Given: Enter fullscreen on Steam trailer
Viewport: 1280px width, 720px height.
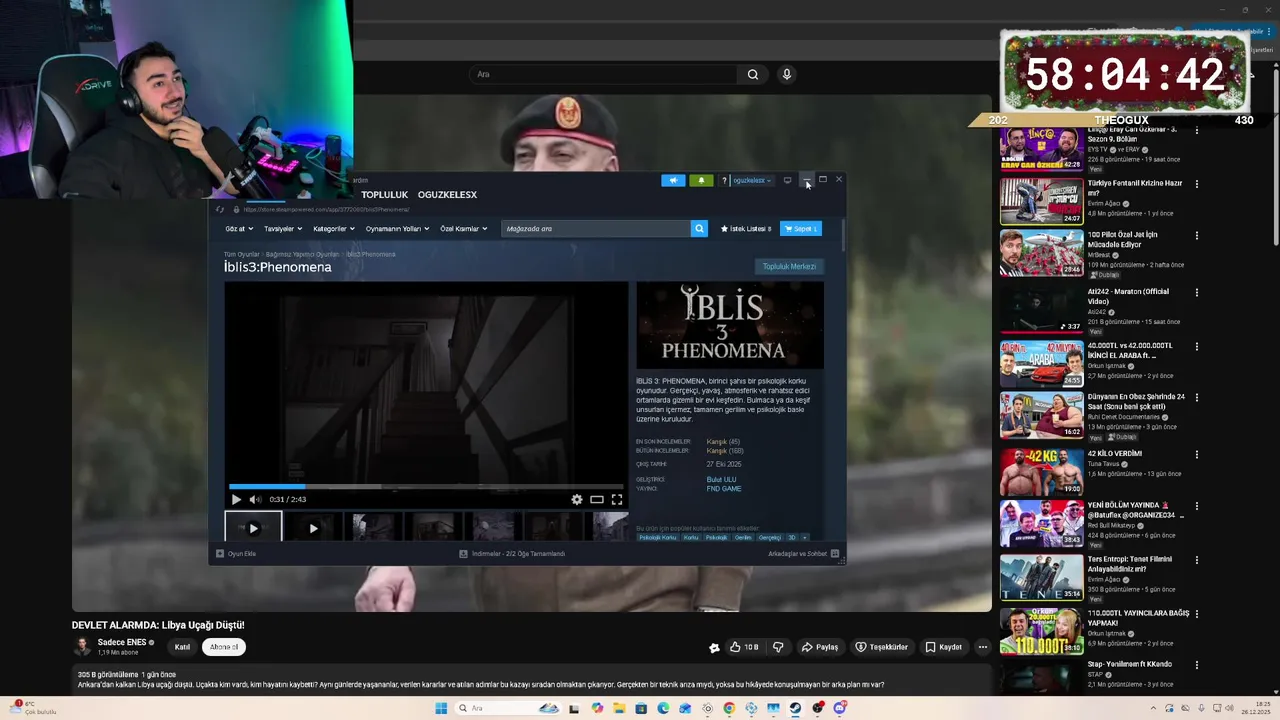Looking at the screenshot, I should point(617,499).
